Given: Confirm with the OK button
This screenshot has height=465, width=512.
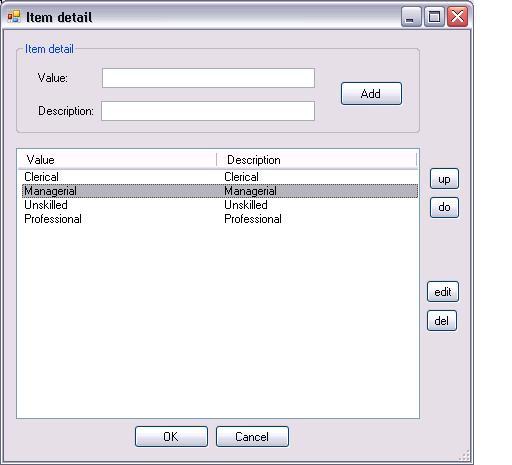Looking at the screenshot, I should click(171, 437).
